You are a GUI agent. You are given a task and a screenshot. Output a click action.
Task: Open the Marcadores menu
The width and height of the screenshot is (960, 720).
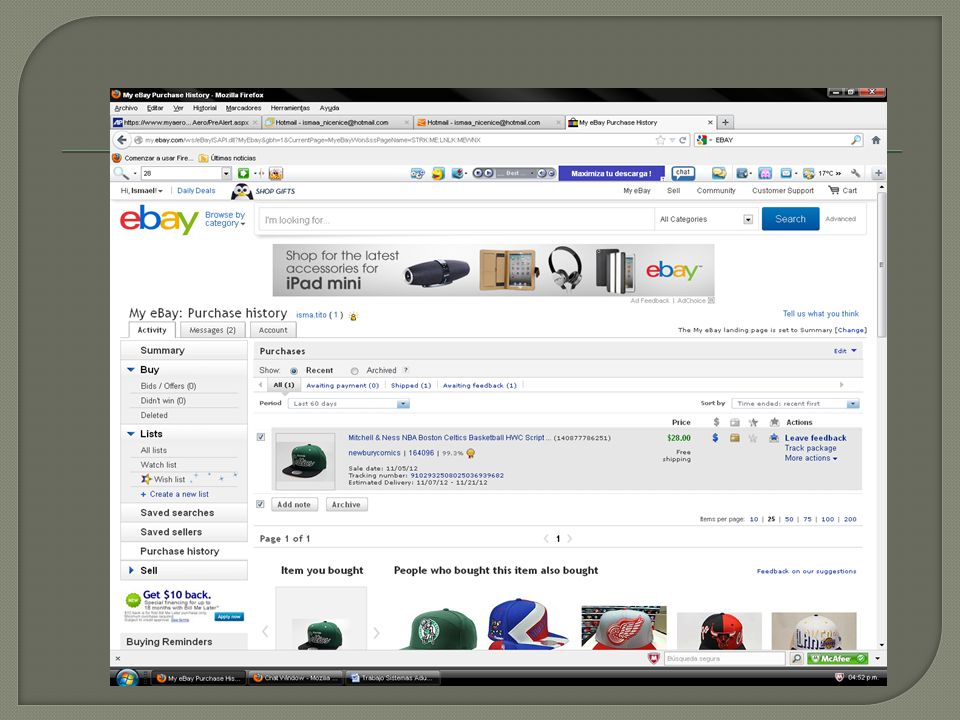pyautogui.click(x=243, y=108)
